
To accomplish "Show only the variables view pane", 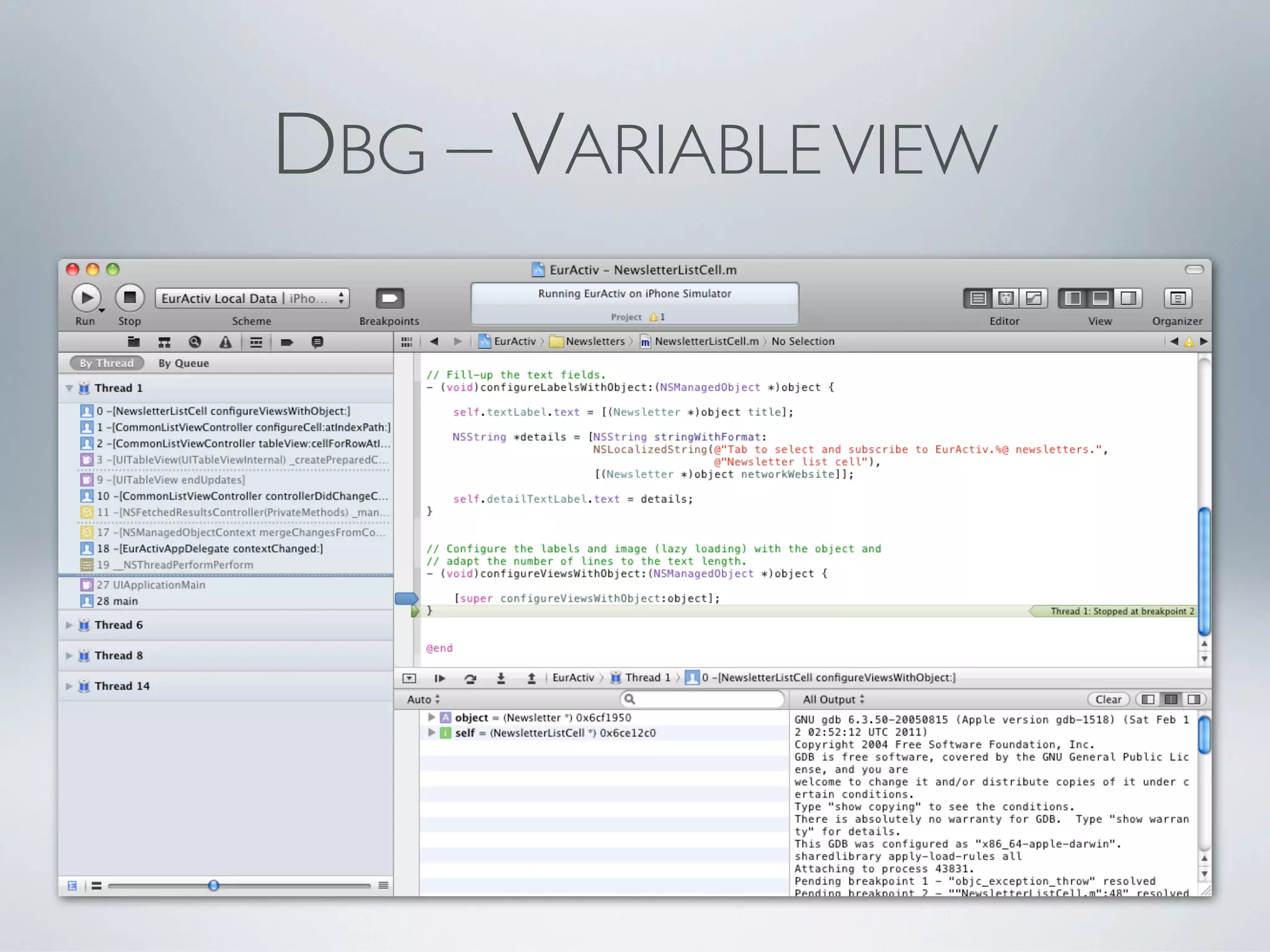I will click(x=1148, y=699).
